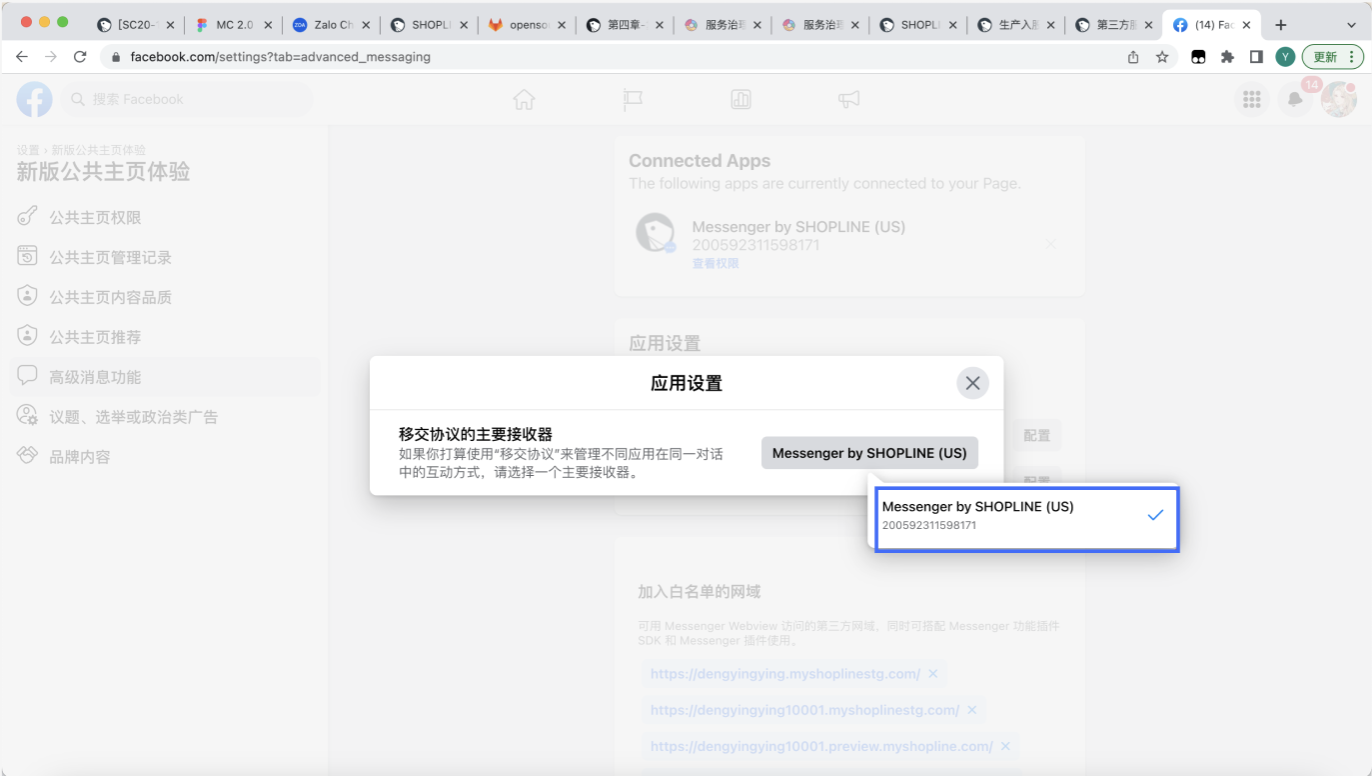
Task: Open the Chrome profile Y icon
Action: pyautogui.click(x=1285, y=57)
